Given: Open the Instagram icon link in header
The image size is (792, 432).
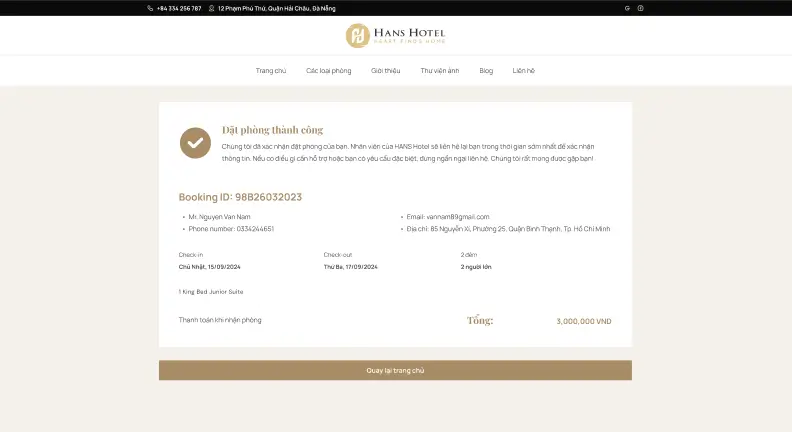Looking at the screenshot, I should point(641,8).
